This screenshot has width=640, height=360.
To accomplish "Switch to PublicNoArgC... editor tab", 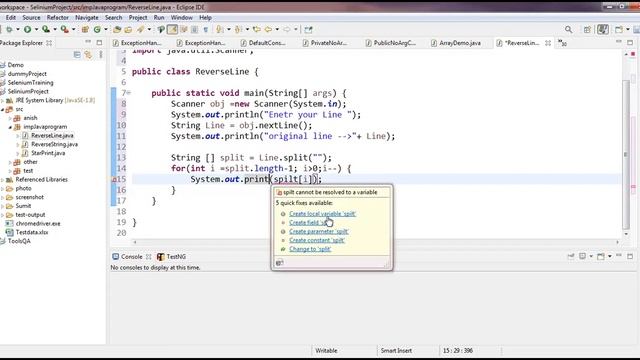I will click(x=390, y=42).
